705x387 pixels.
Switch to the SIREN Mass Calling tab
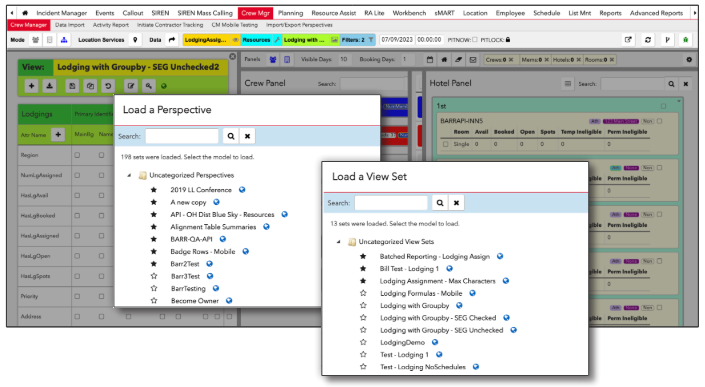(x=205, y=13)
